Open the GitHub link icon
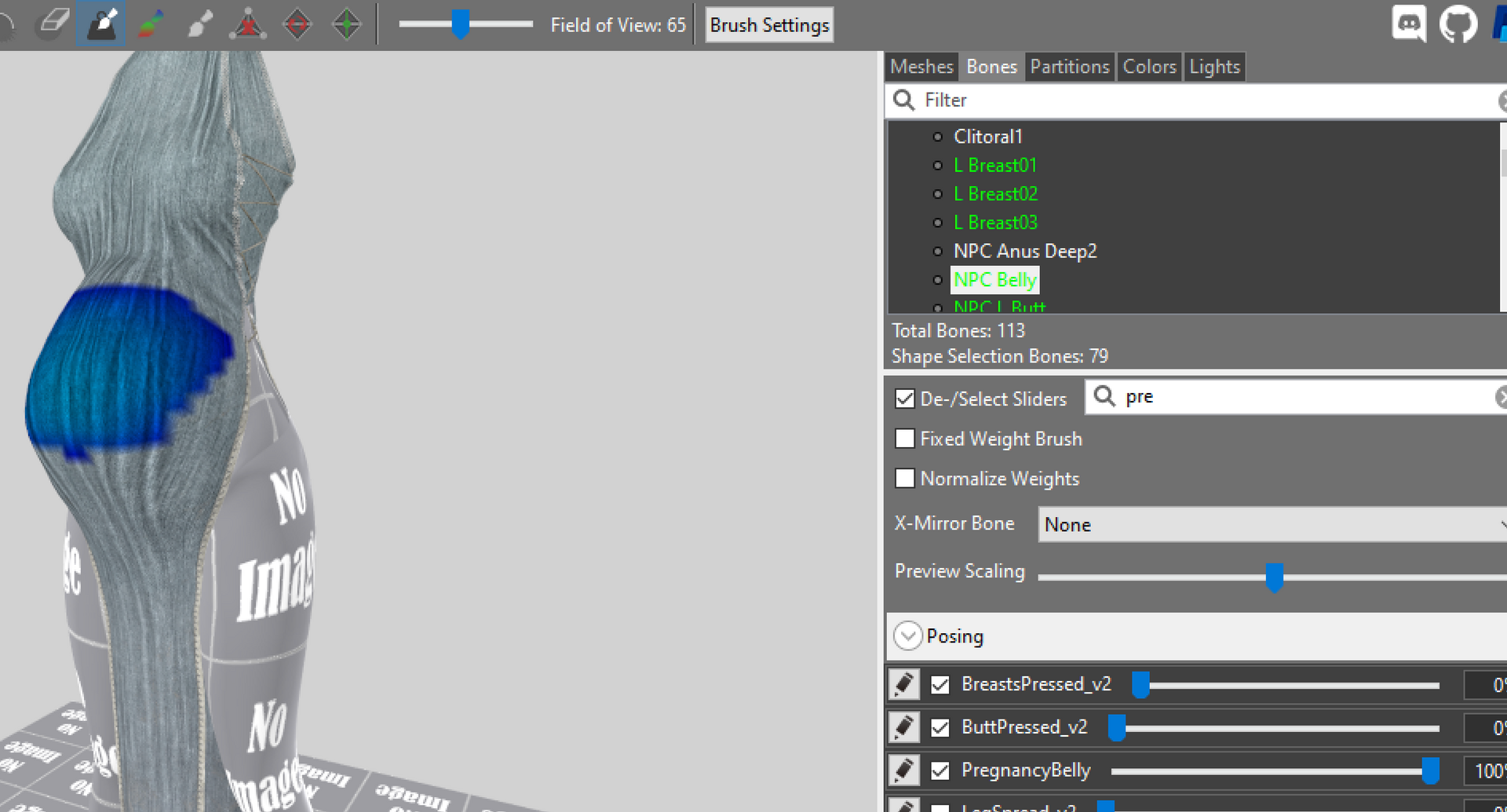 1458,24
